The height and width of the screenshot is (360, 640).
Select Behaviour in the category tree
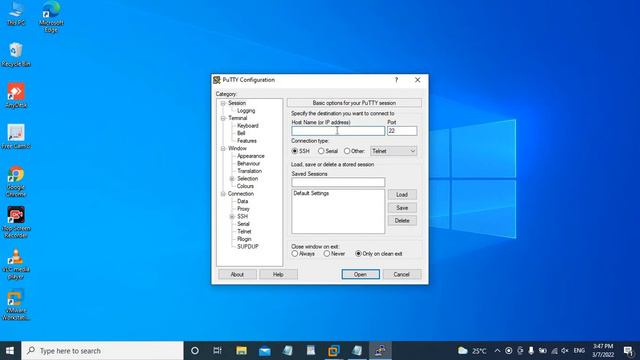[249, 163]
